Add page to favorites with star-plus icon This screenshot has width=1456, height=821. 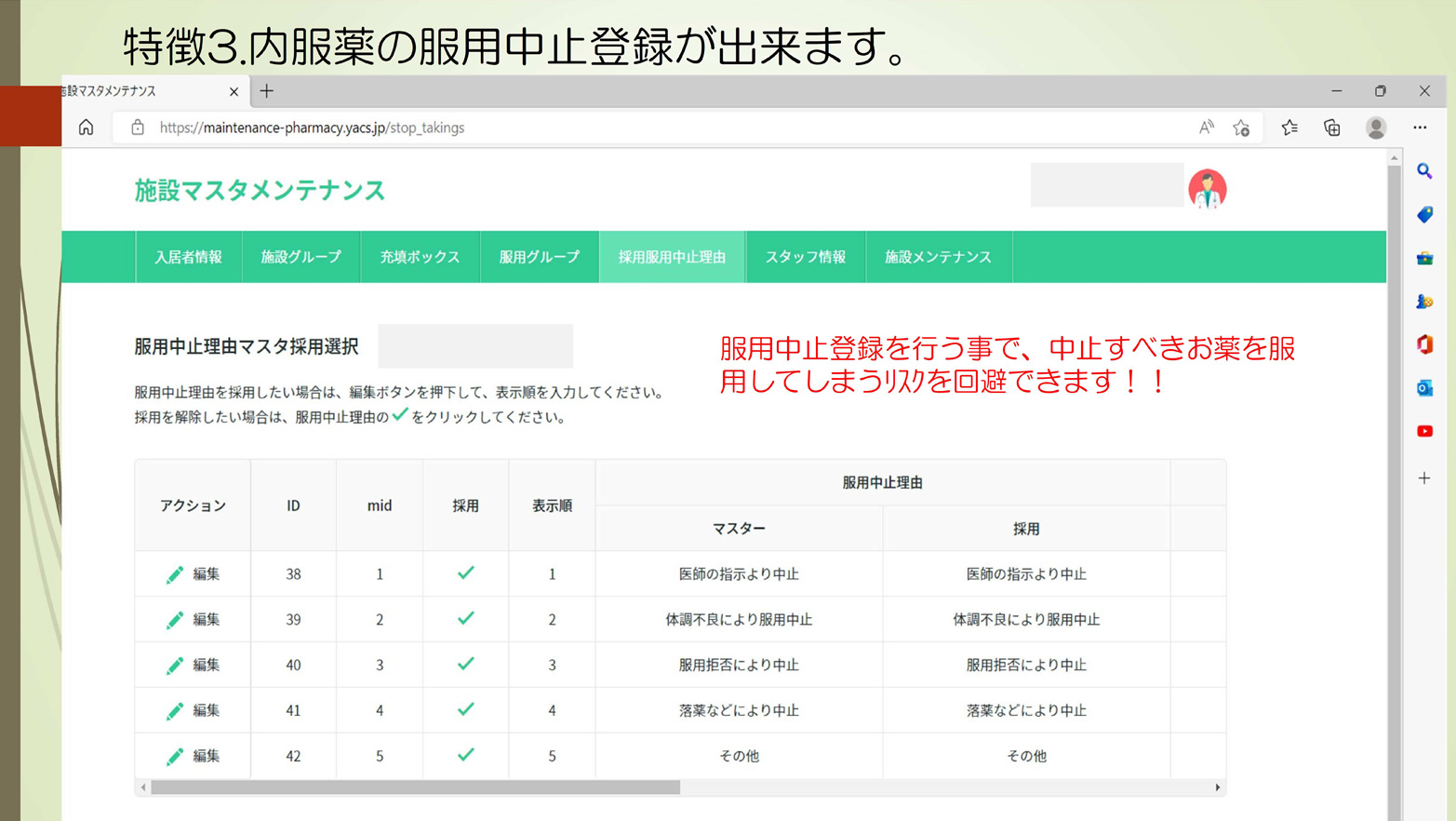tap(1241, 128)
